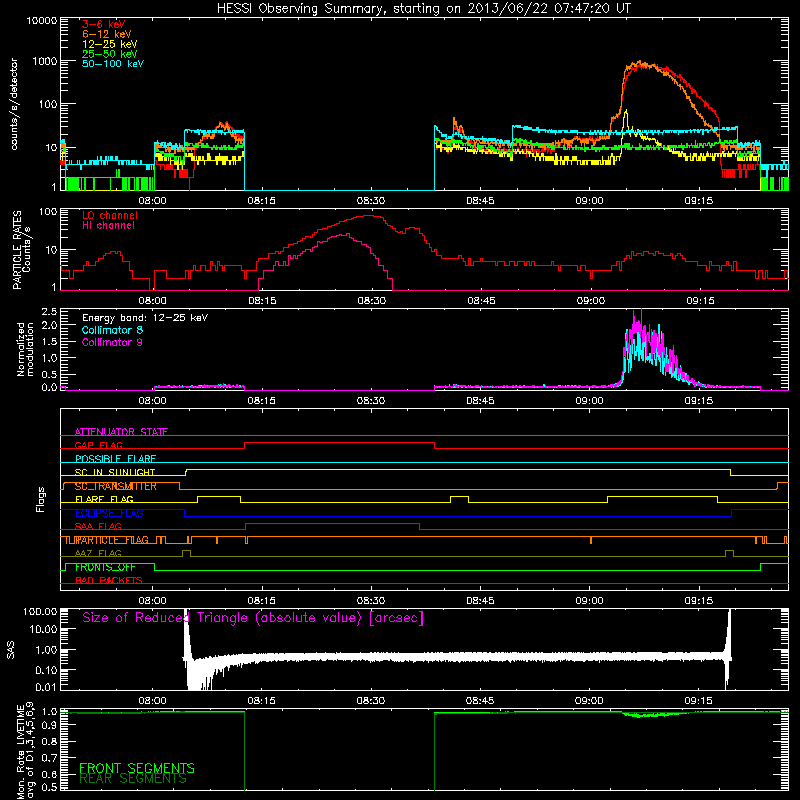The image size is (800, 800).
Task: Select the 6-12 keV legend label
Action: click(107, 34)
